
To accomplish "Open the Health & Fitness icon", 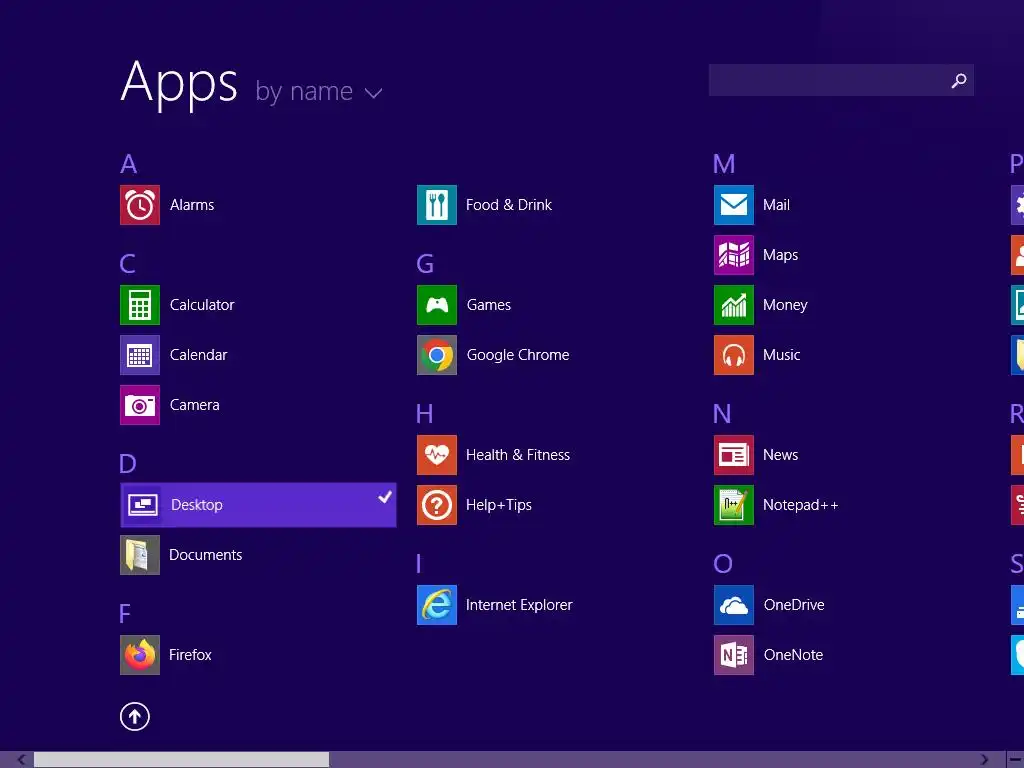I will point(437,455).
